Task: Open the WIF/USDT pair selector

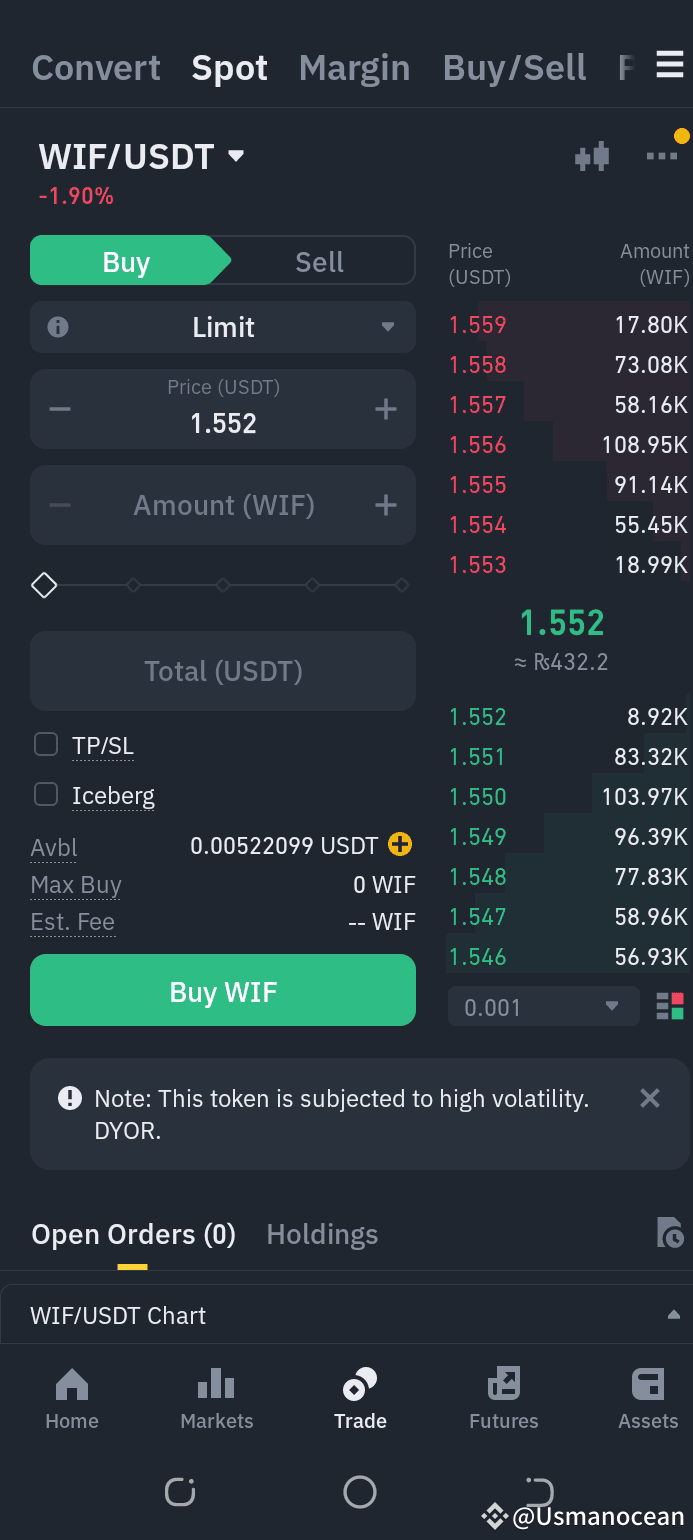Action: pyautogui.click(x=140, y=155)
